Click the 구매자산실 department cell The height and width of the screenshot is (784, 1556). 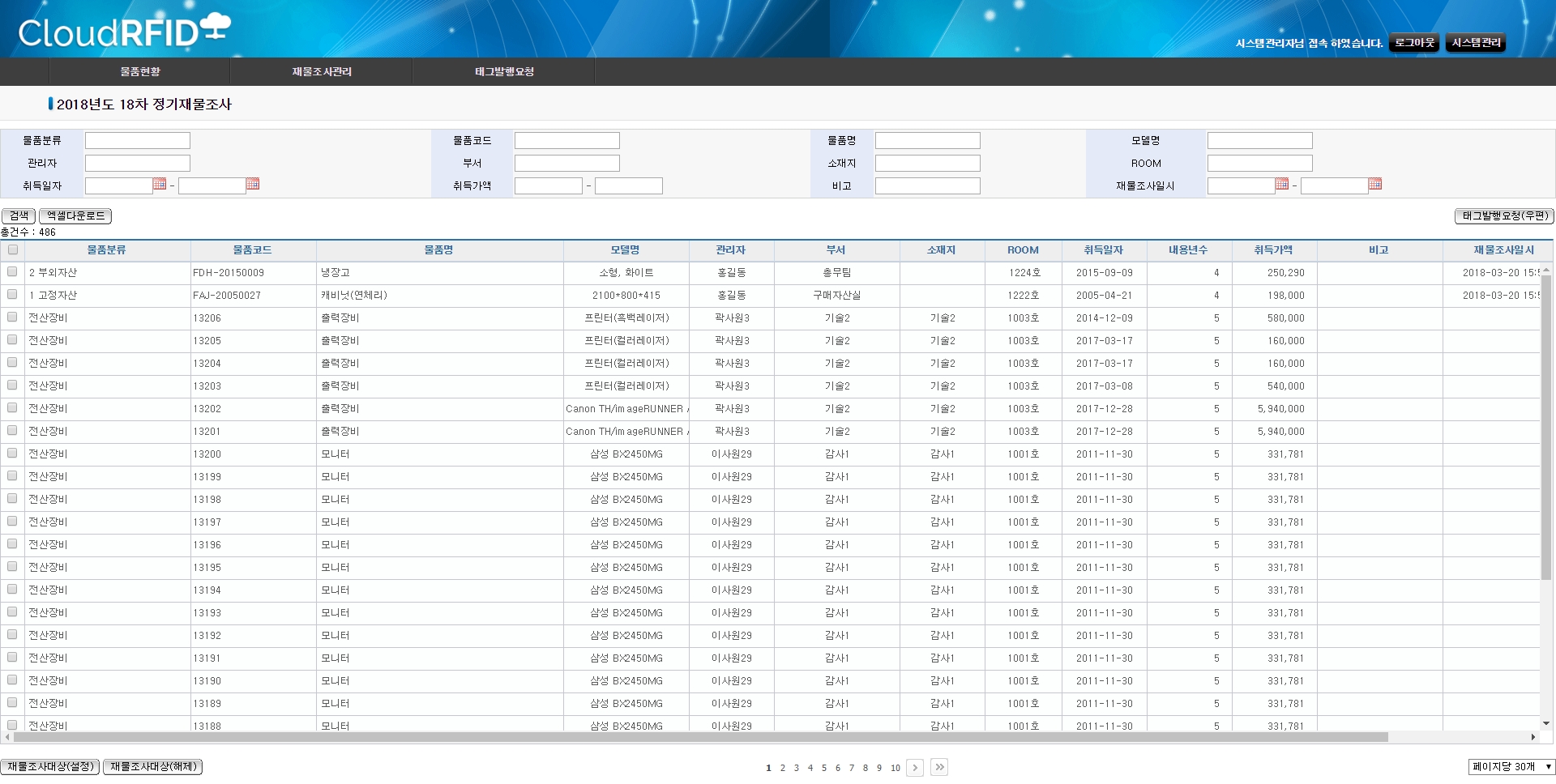[x=837, y=296]
